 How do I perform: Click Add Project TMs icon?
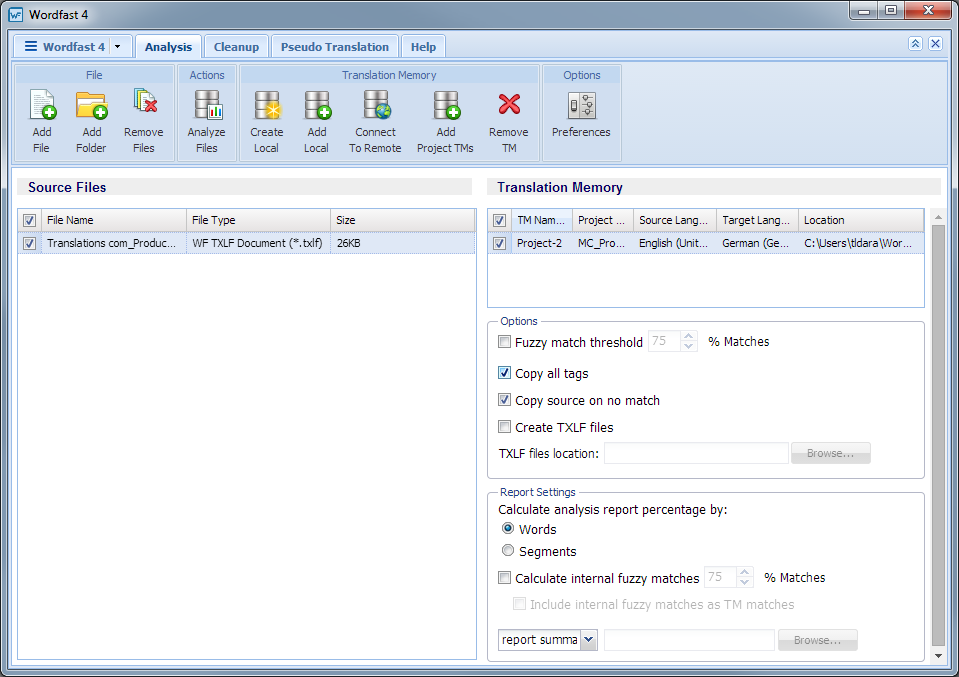pyautogui.click(x=446, y=105)
